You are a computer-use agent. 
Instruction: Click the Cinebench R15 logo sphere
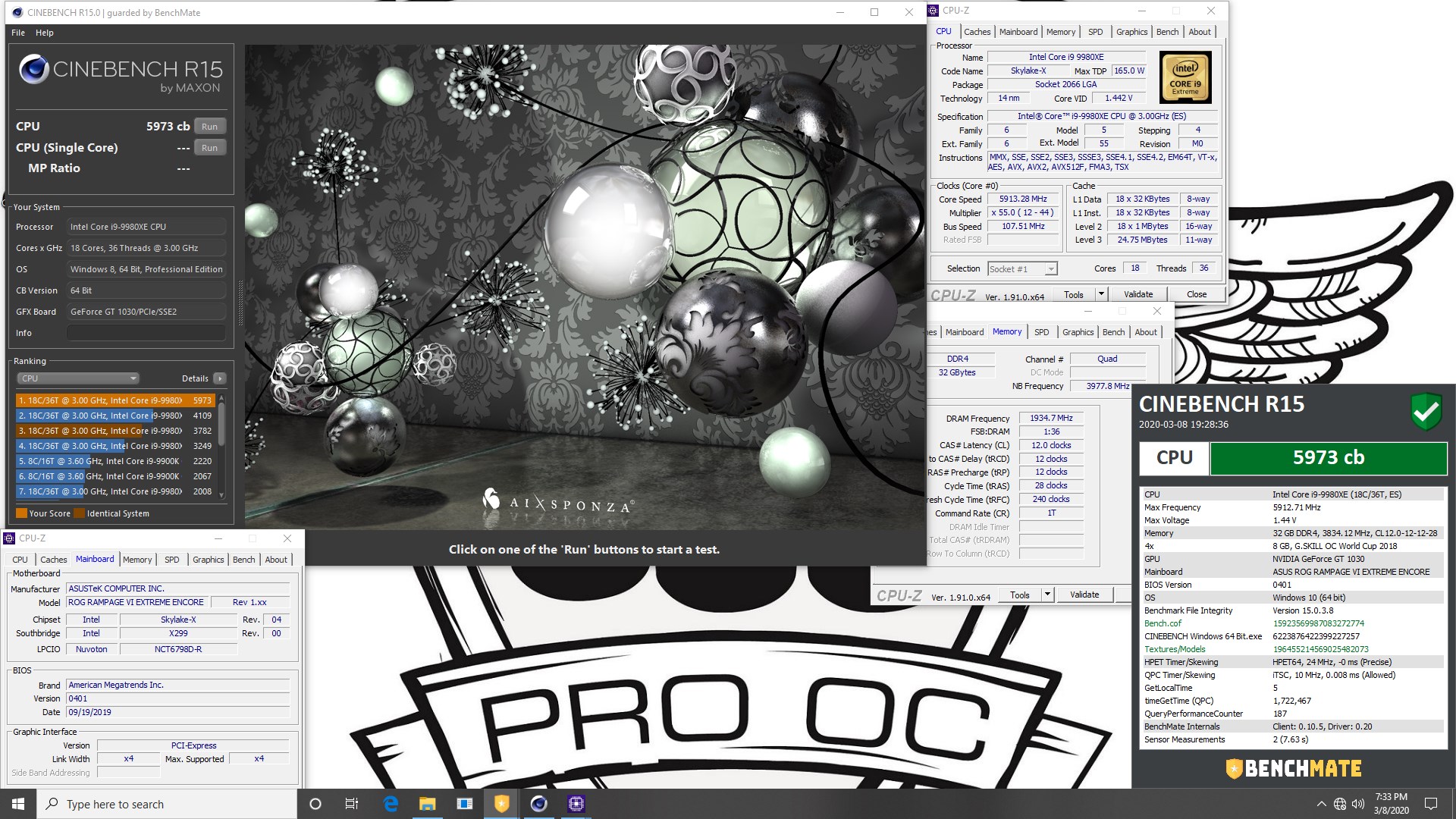(x=34, y=69)
